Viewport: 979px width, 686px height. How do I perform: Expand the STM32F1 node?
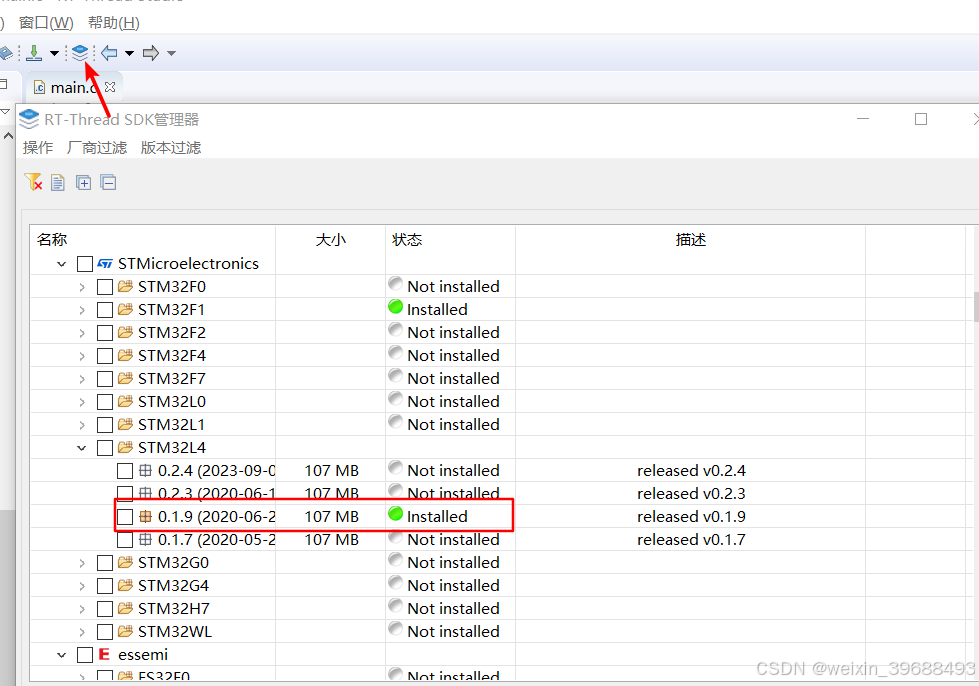(x=82, y=310)
